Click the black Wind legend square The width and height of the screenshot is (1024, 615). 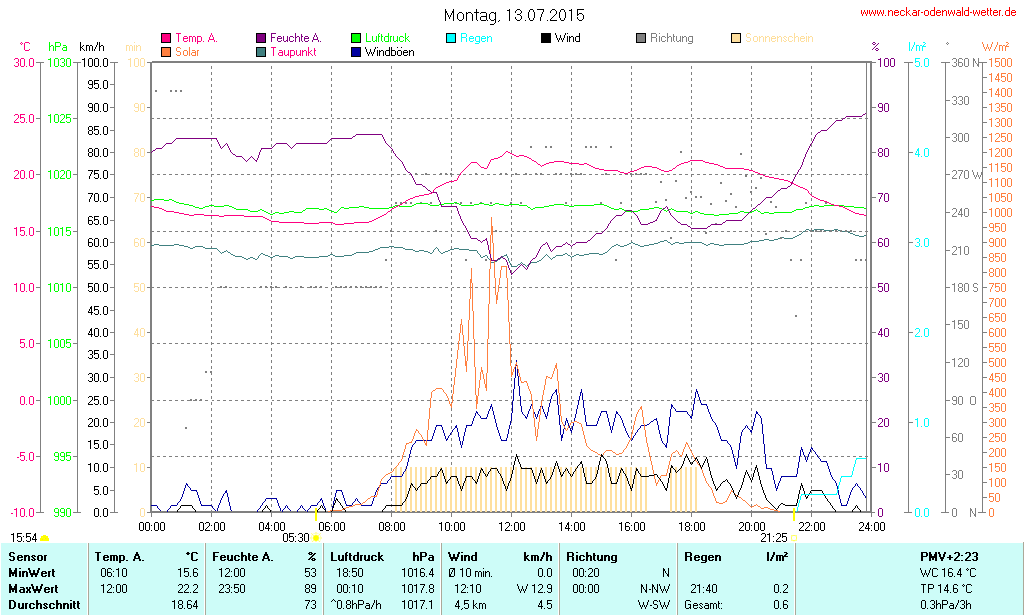pyautogui.click(x=546, y=39)
